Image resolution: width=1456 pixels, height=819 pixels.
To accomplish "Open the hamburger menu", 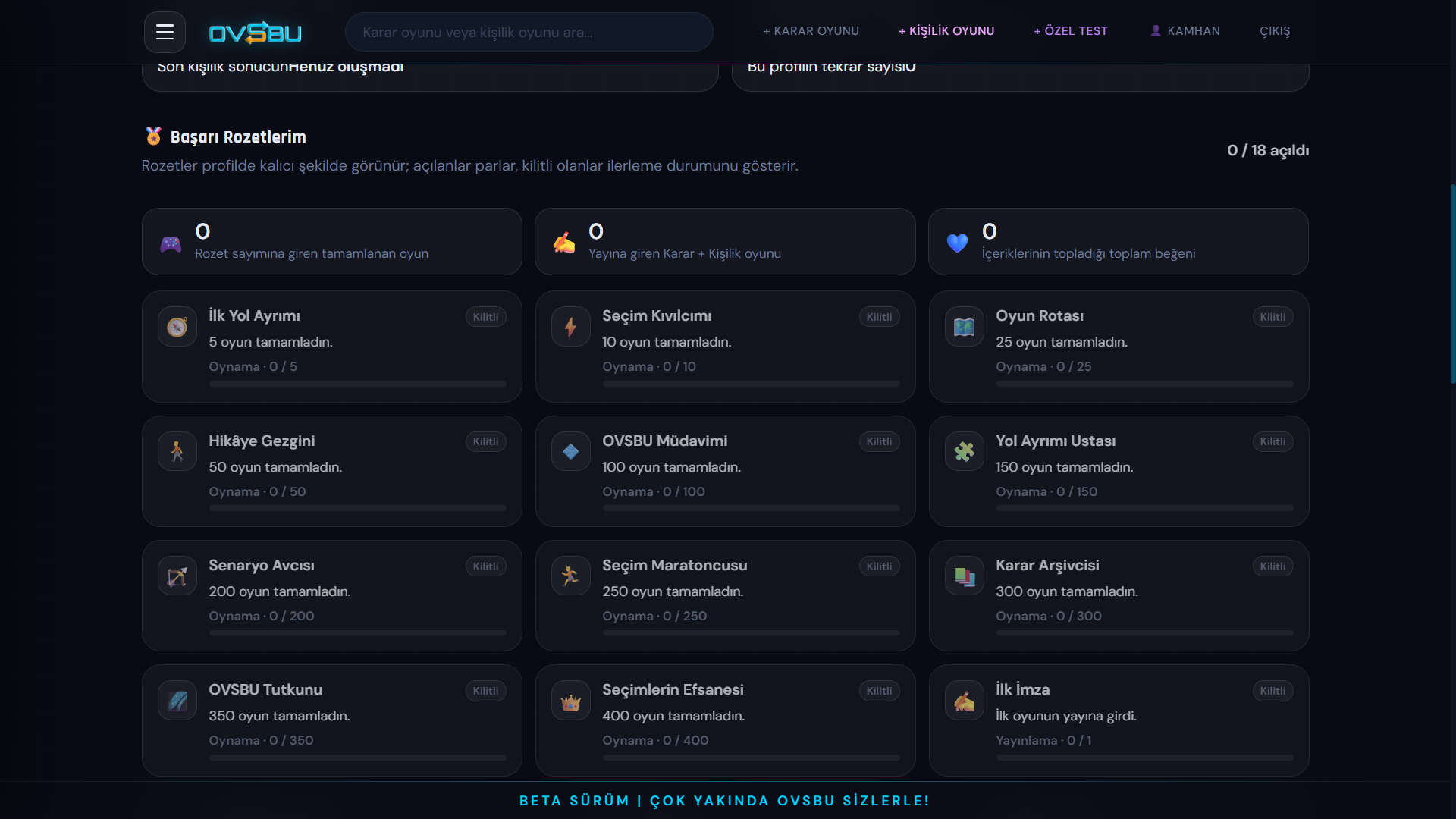I will (x=165, y=32).
